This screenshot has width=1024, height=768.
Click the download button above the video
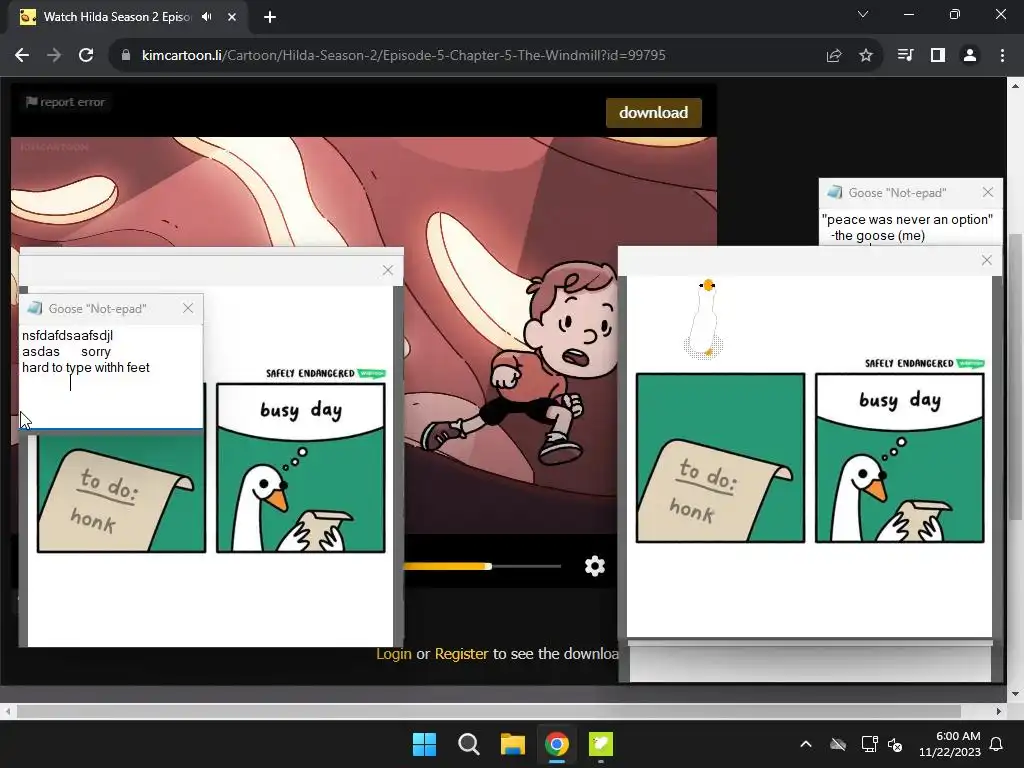[654, 112]
